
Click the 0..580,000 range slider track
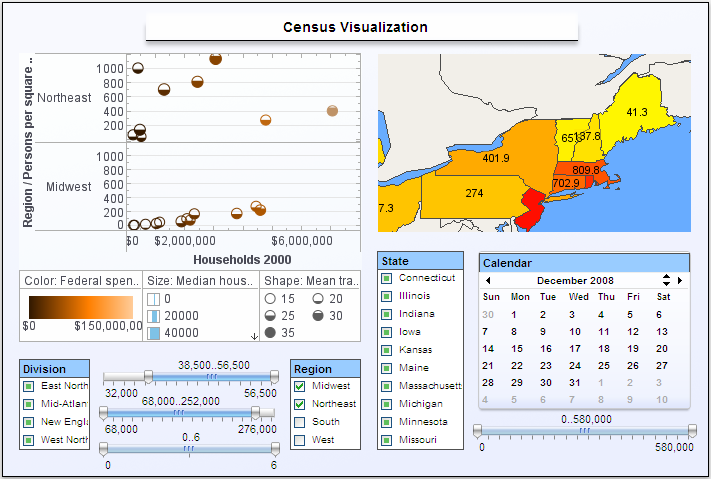(585, 431)
